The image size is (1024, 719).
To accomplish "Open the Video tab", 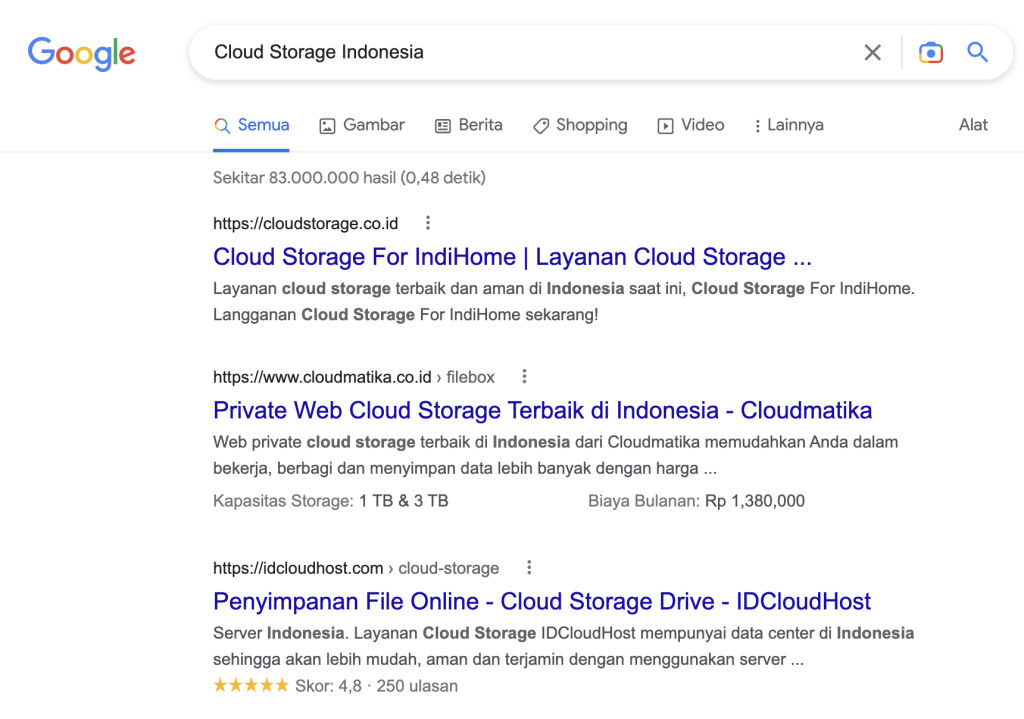I will (691, 125).
